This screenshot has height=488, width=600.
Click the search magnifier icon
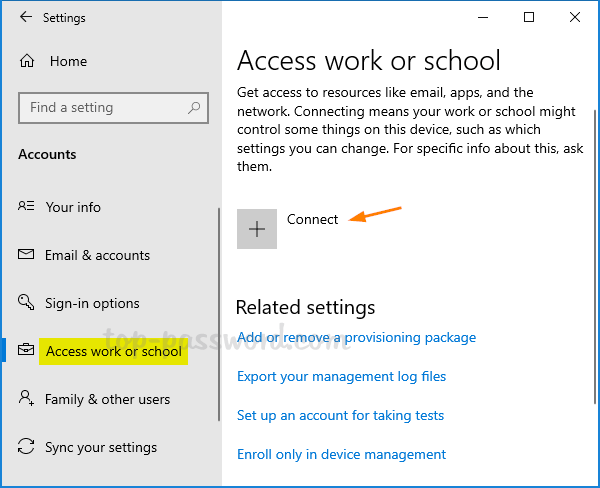point(195,108)
